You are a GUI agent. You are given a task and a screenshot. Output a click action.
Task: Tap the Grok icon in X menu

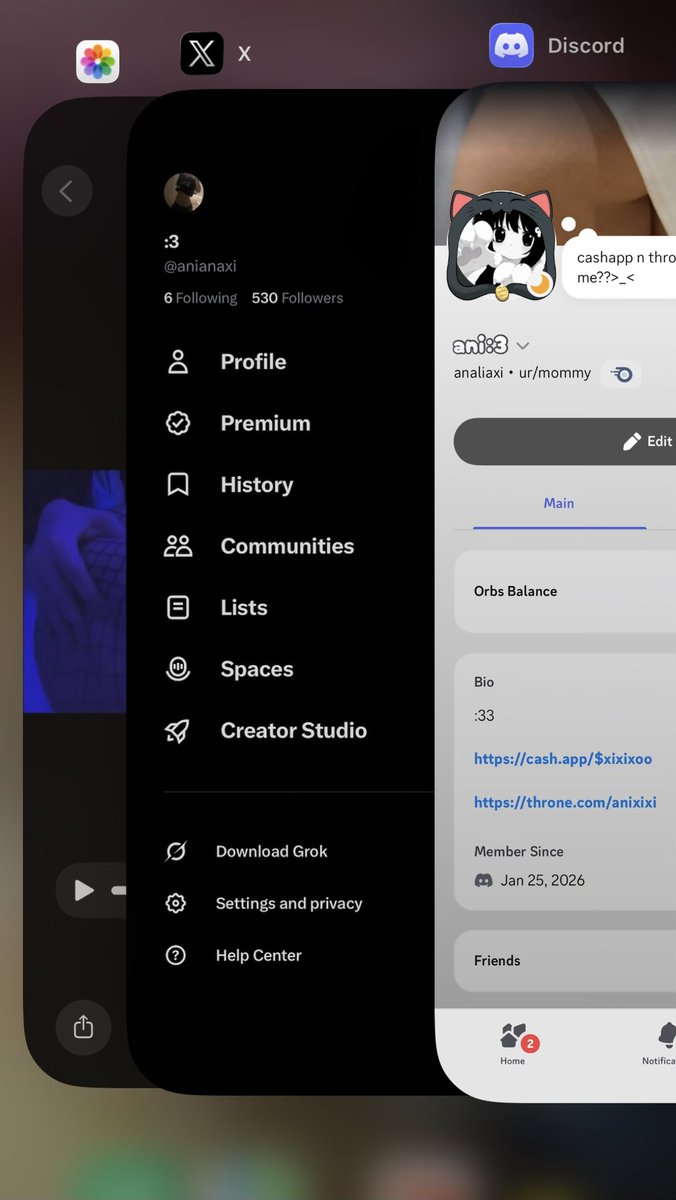click(176, 851)
